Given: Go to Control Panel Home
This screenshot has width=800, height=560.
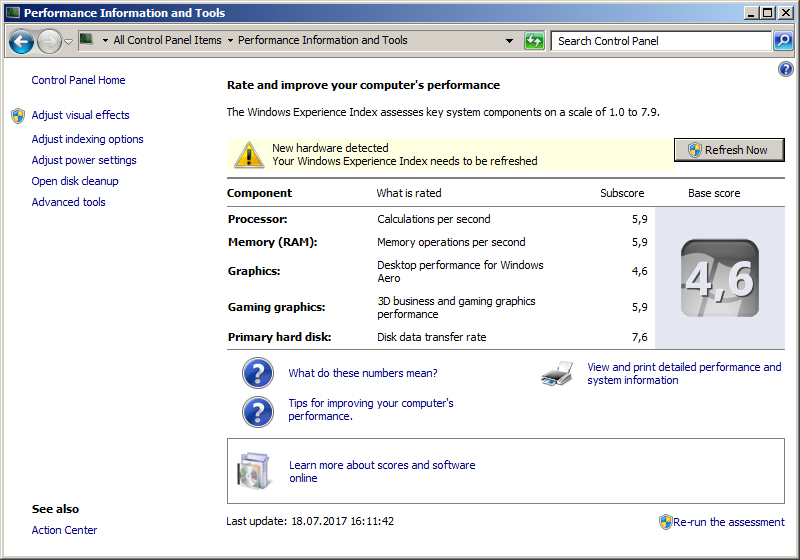Looking at the screenshot, I should (78, 80).
